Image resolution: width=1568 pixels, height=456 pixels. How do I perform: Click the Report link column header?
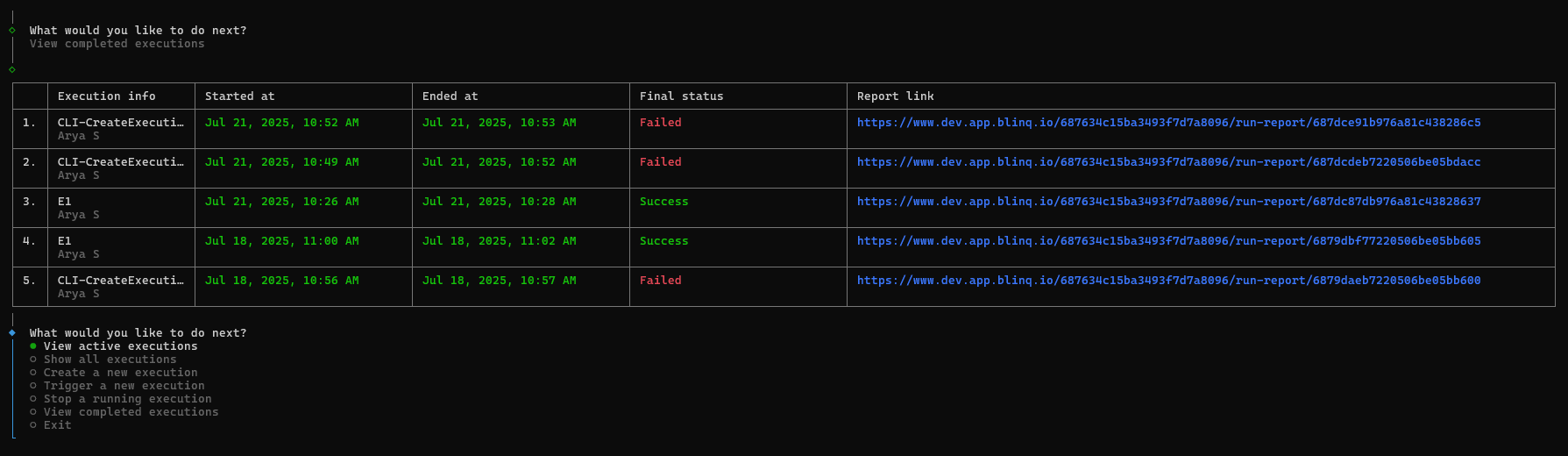coord(895,96)
